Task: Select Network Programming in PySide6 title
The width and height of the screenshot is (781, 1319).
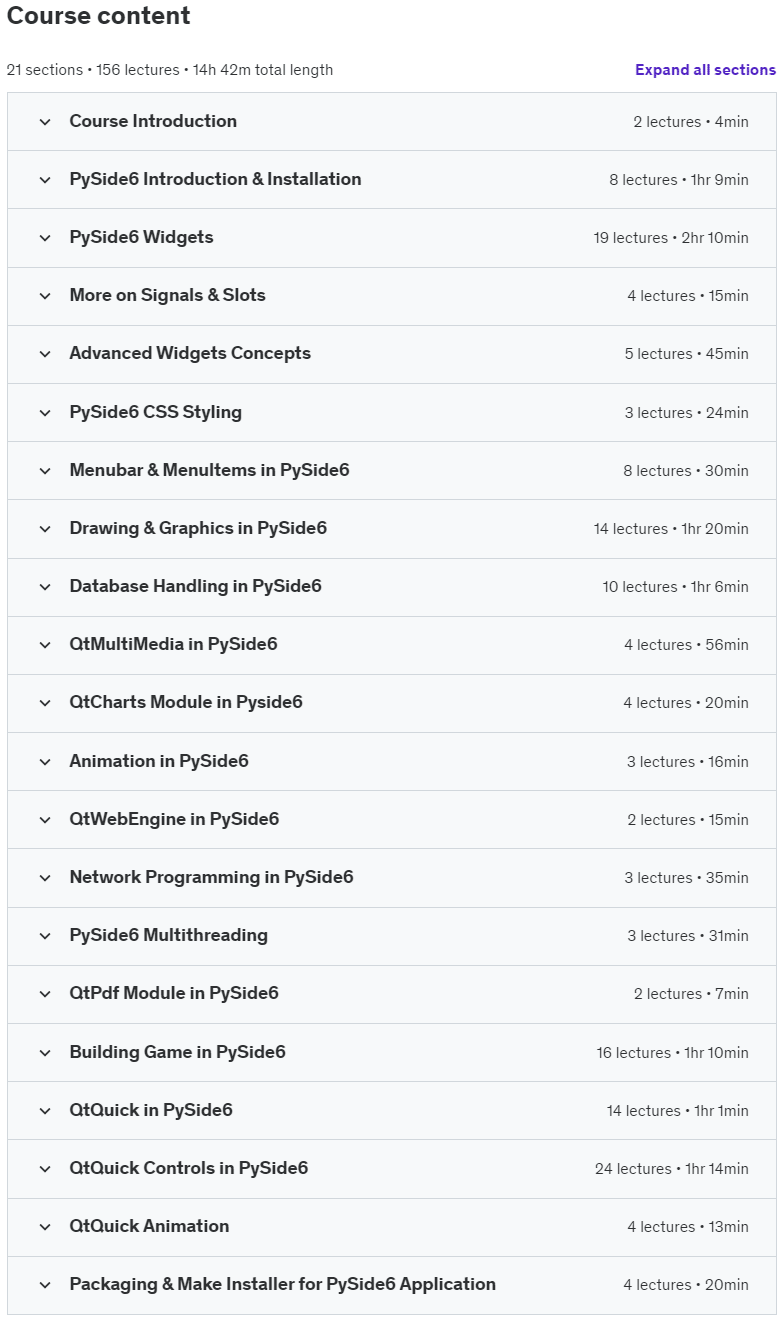Action: [x=211, y=877]
